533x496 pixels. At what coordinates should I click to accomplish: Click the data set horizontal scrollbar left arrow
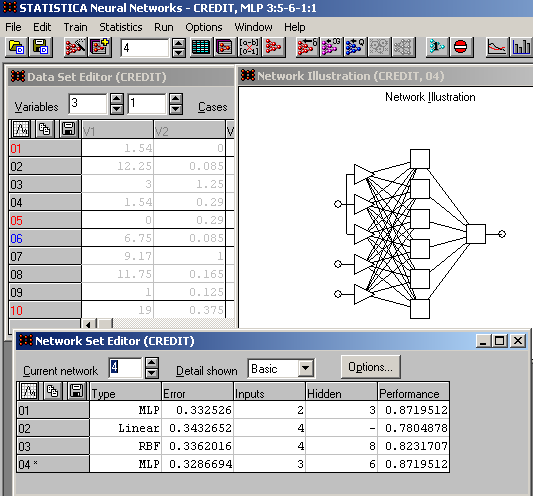point(88,324)
